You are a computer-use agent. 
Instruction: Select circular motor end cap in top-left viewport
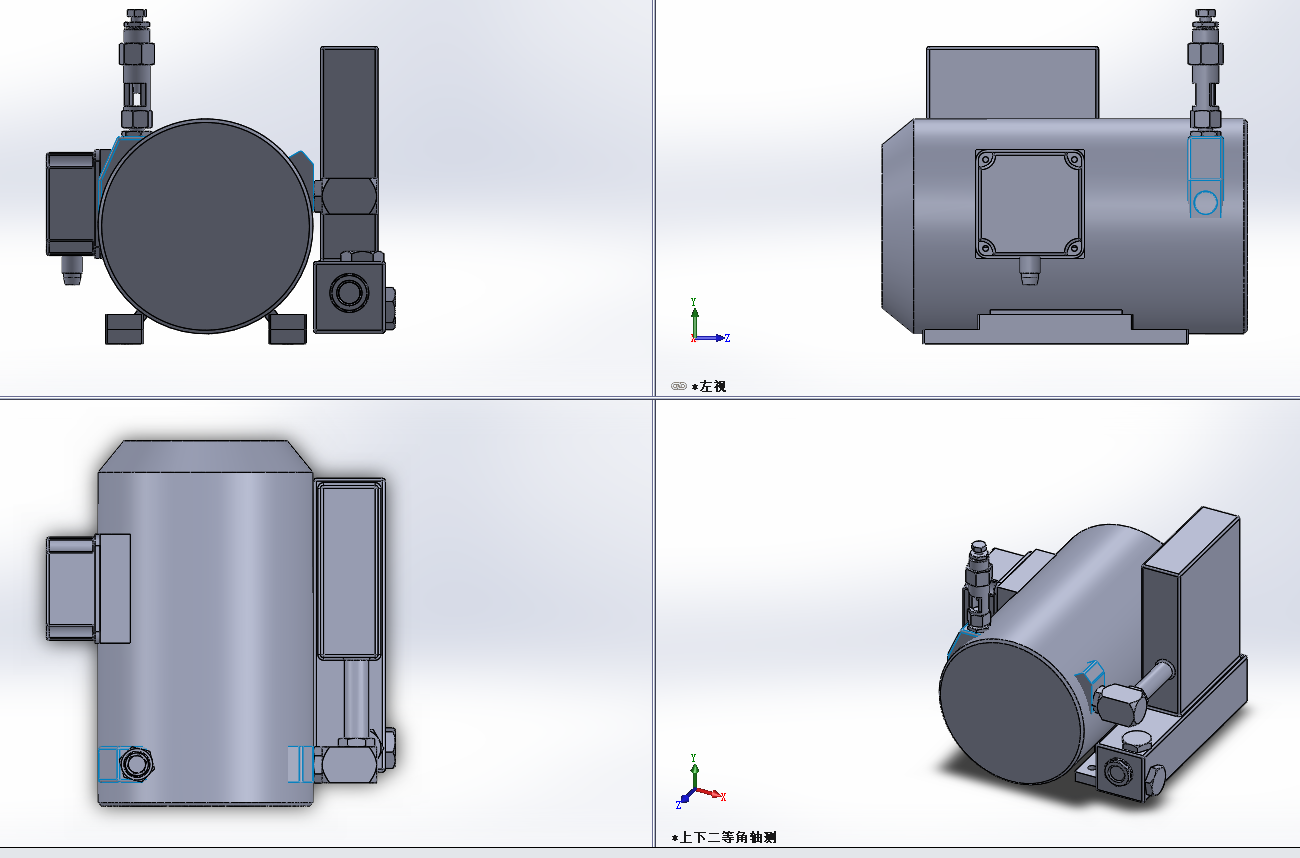tap(205, 226)
